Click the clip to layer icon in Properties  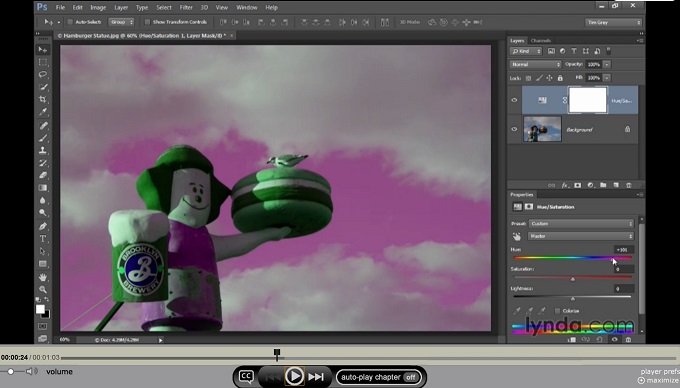coord(572,339)
